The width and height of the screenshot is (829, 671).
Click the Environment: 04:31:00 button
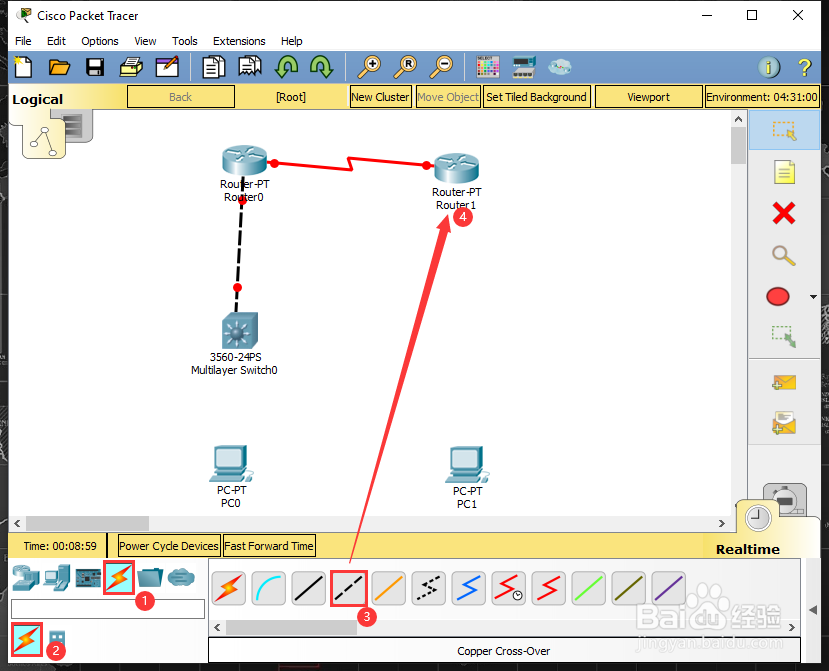[x=762, y=97]
